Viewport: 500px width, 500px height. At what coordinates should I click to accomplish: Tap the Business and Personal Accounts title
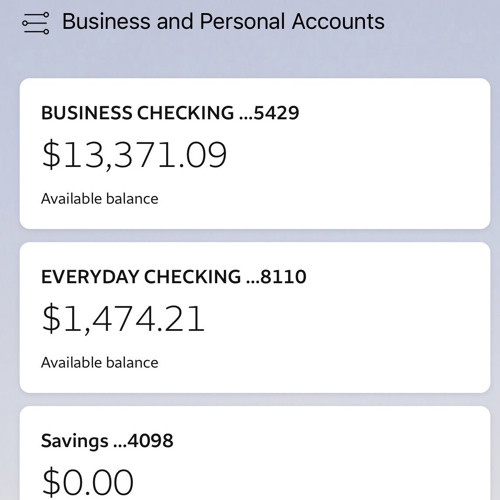point(223,22)
